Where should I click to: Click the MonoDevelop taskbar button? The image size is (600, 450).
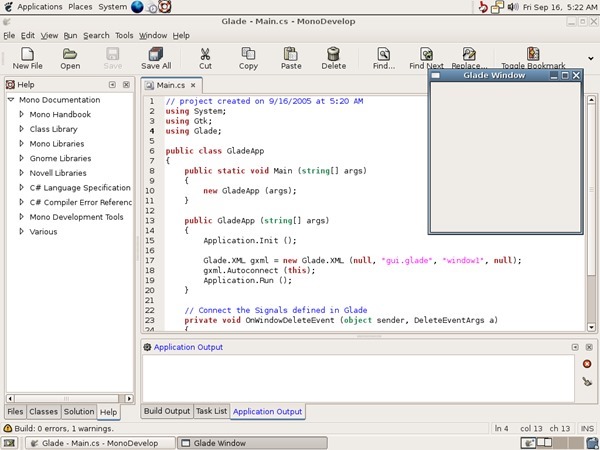point(100,443)
